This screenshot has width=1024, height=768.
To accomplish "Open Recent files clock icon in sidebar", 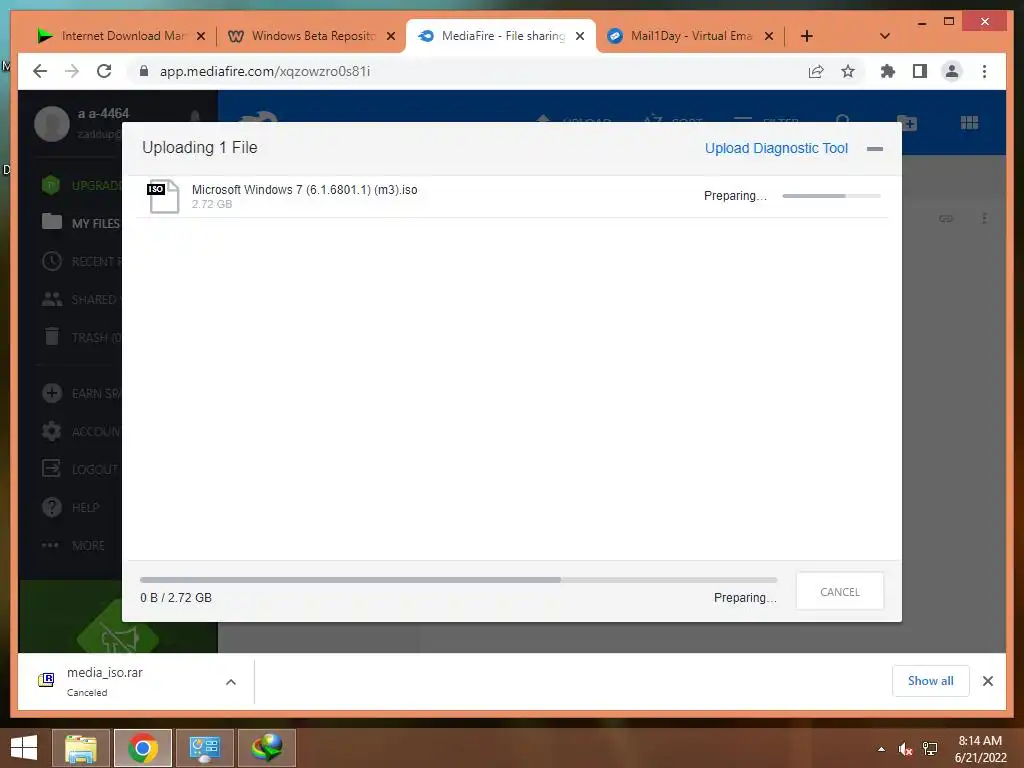I will click(x=52, y=261).
